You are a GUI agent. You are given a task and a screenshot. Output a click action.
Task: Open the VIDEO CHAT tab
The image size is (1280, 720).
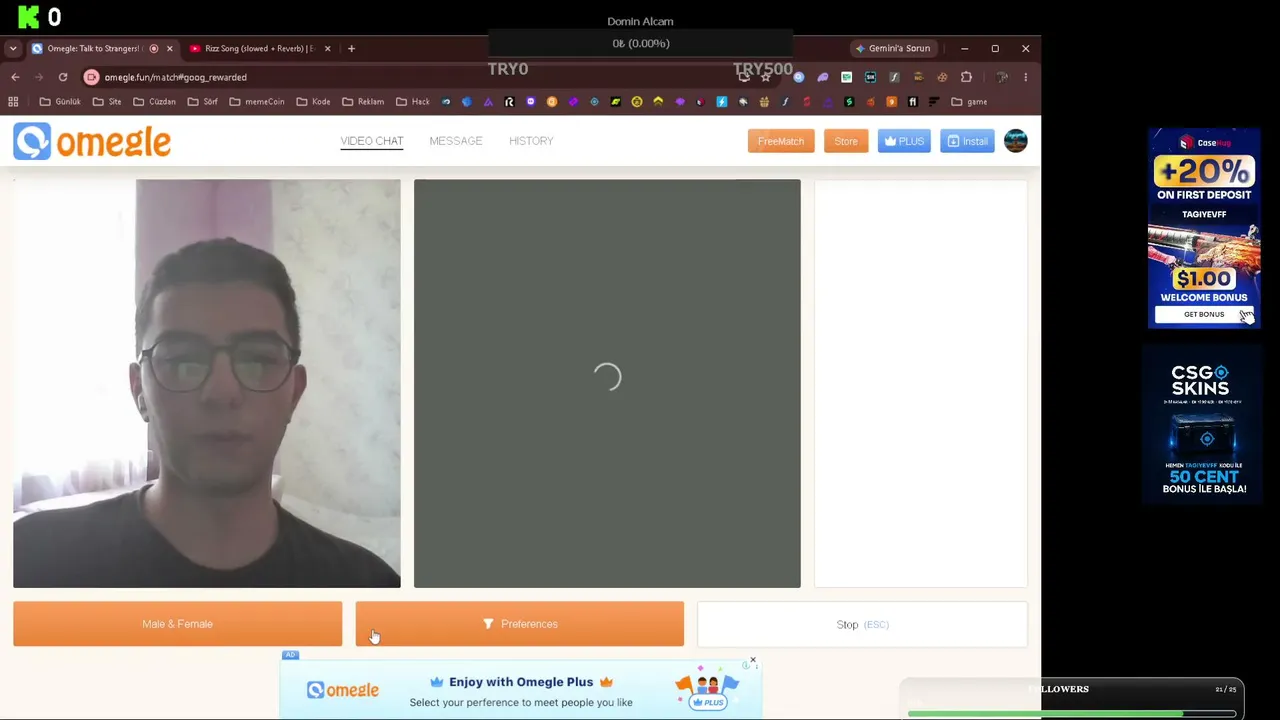click(x=372, y=141)
